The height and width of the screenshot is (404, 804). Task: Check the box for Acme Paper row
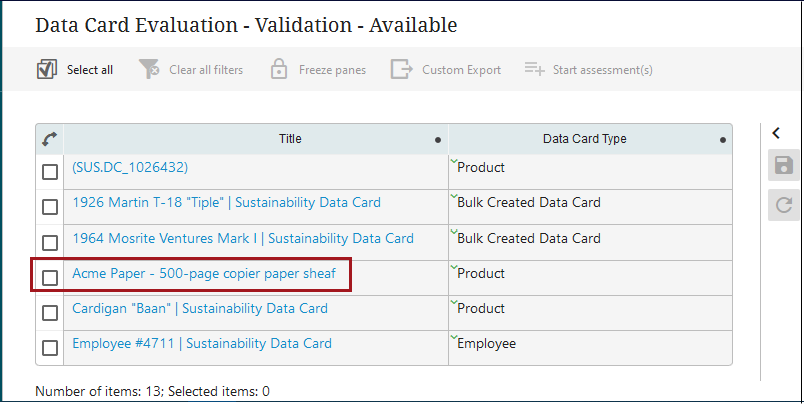[50, 277]
